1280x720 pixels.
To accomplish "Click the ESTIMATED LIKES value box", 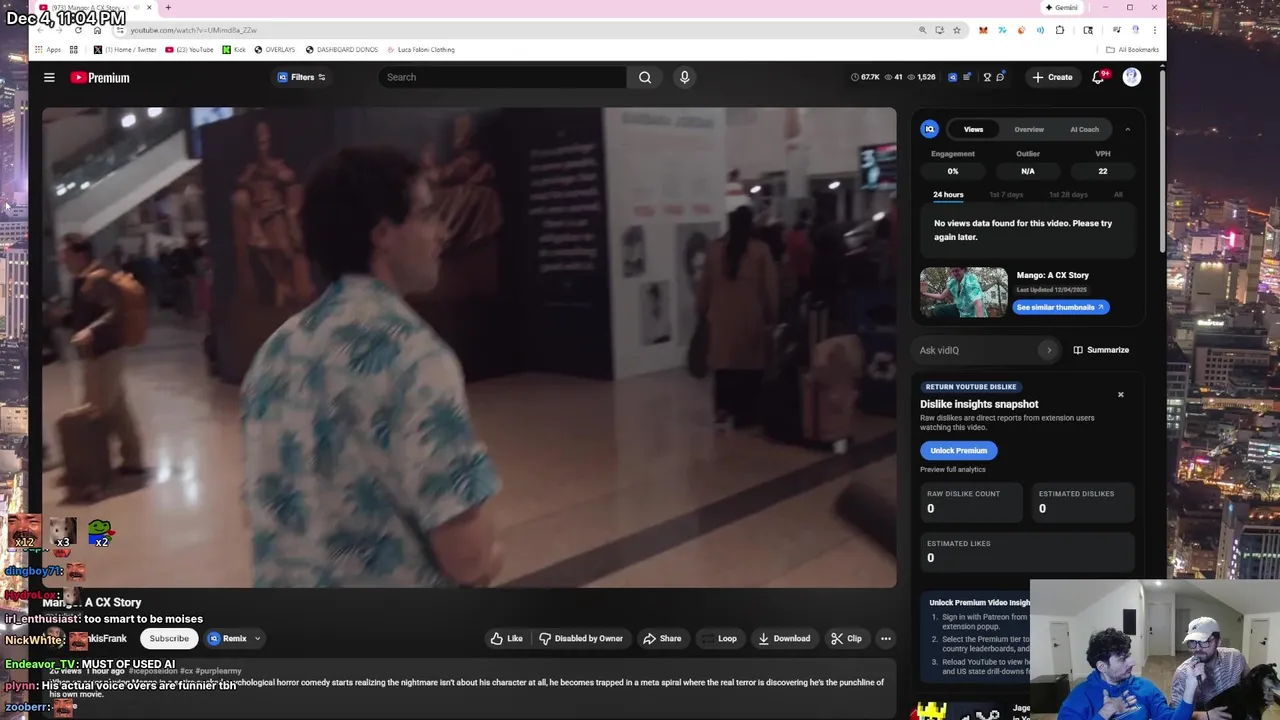I will [x=1028, y=552].
